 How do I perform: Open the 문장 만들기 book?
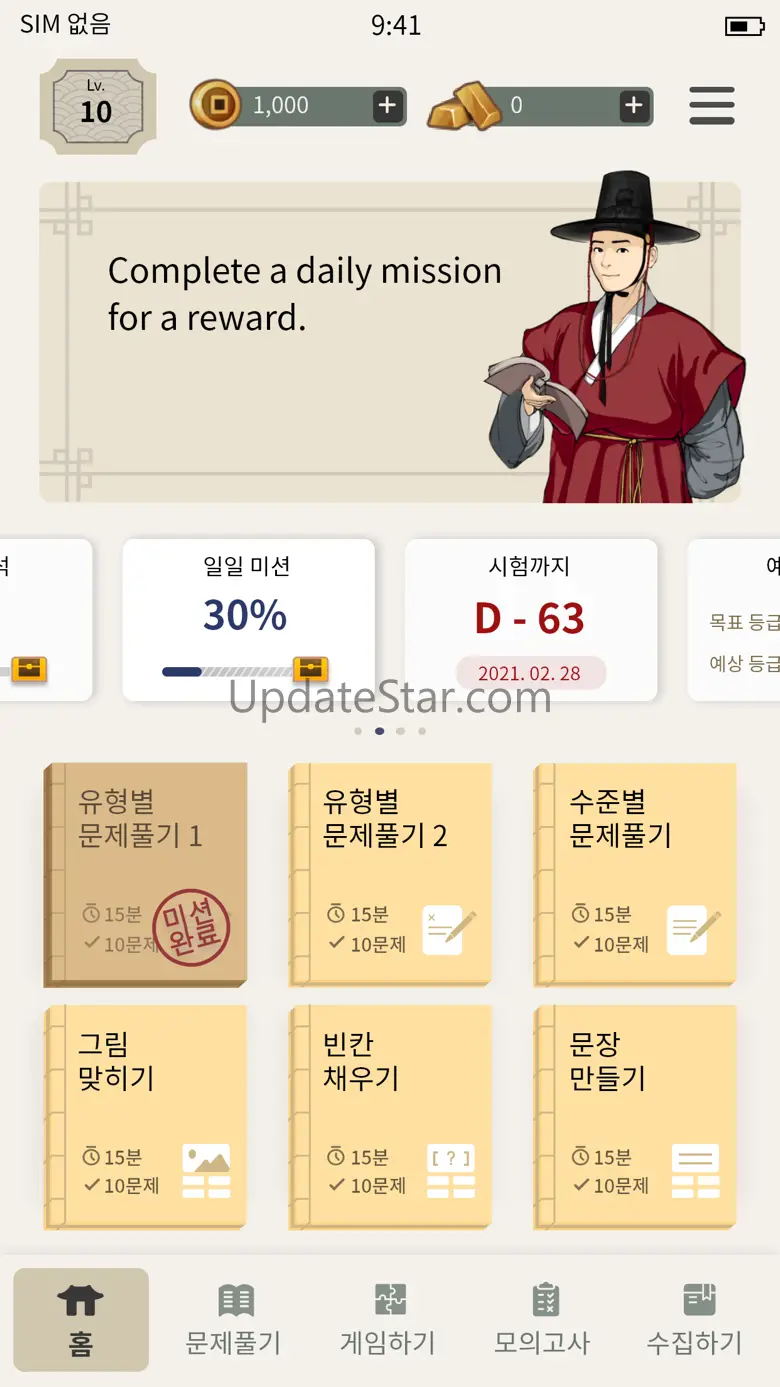point(635,1117)
